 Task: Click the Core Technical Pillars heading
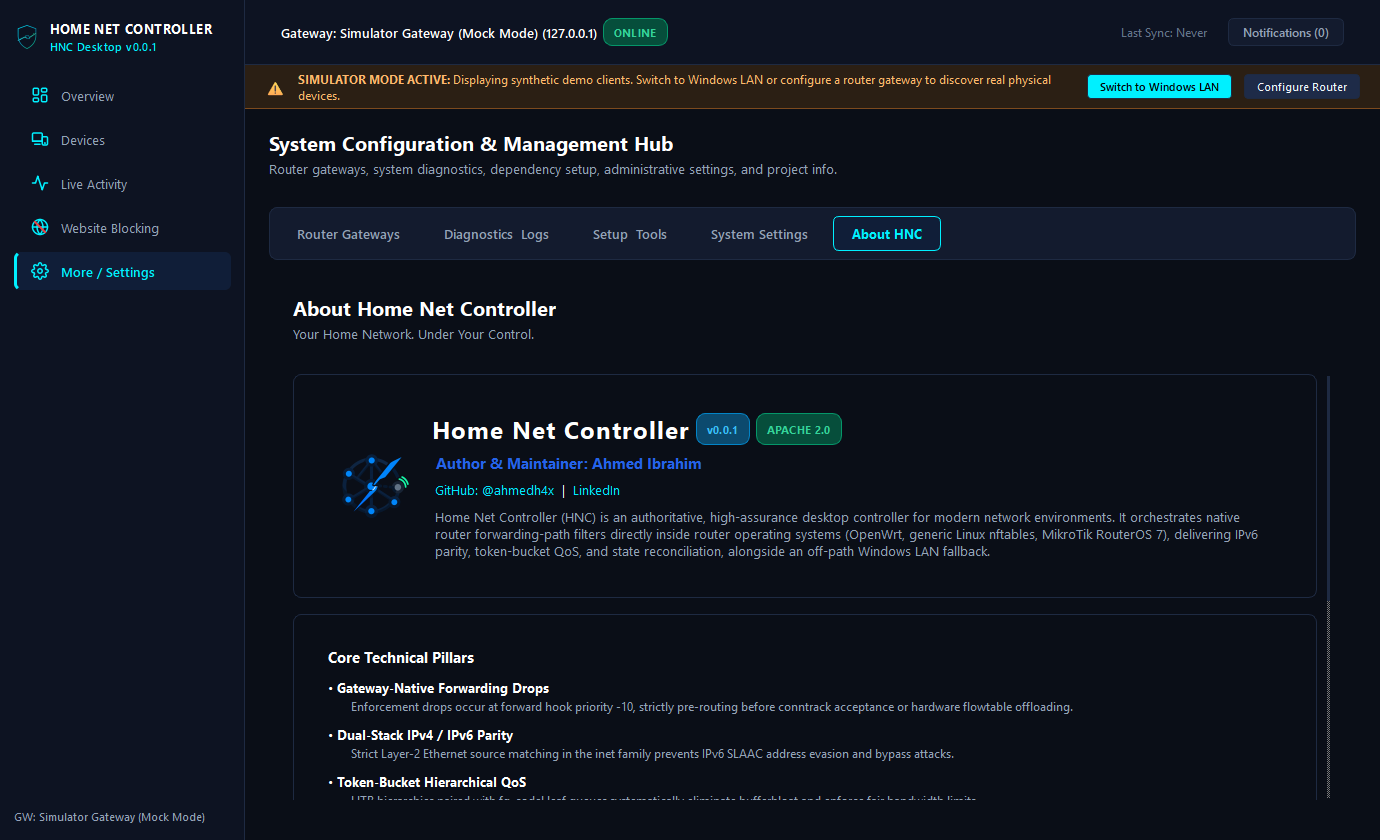coord(401,658)
